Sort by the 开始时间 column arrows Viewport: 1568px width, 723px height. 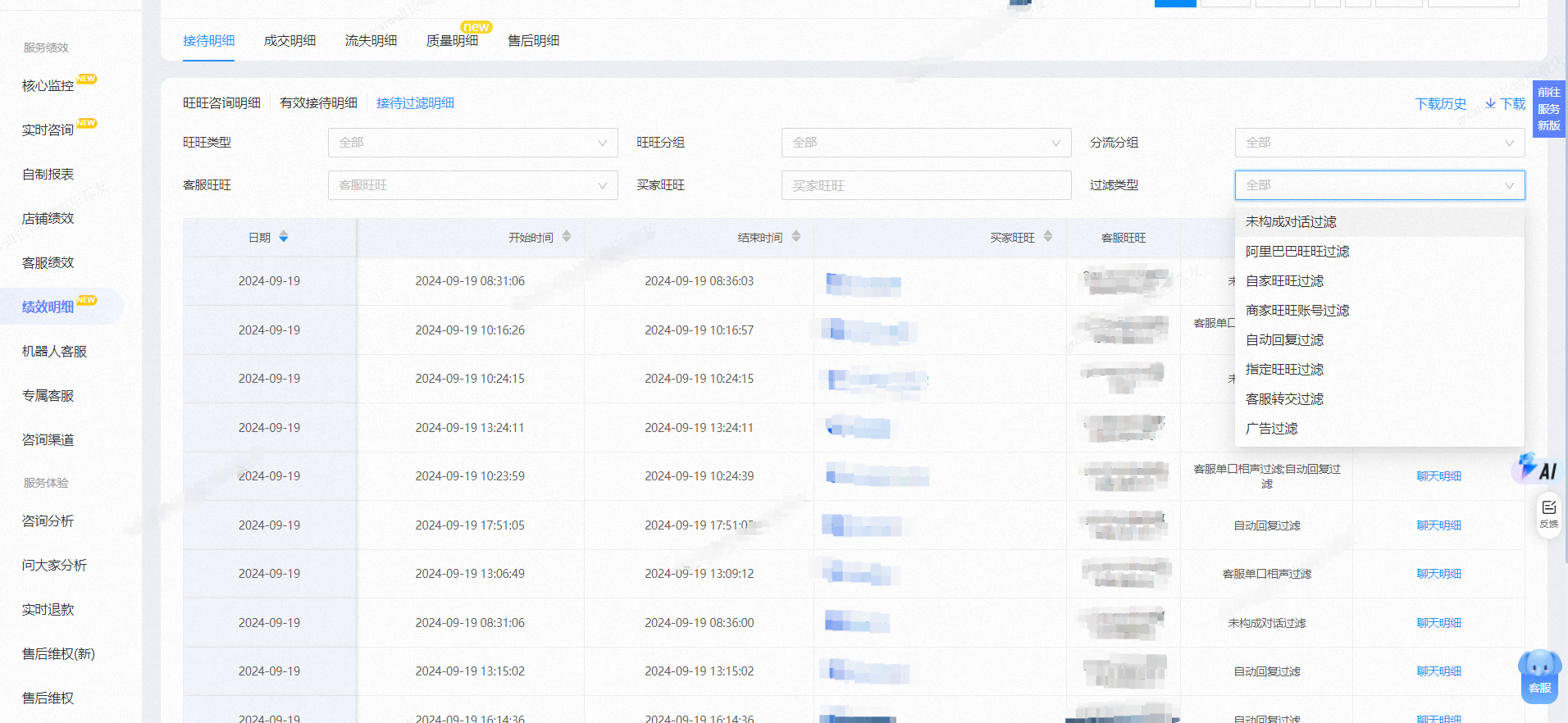pos(567,237)
